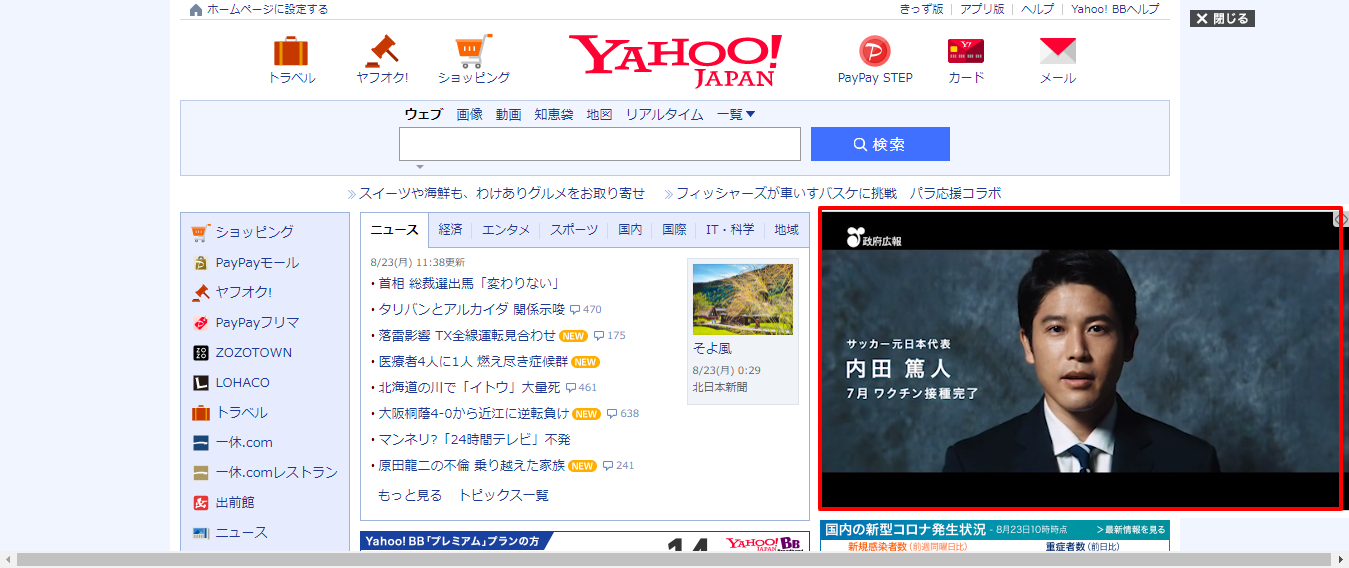The height and width of the screenshot is (568, 1349).
Task: Click the LOHACO sidebar icon
Action: 200,383
